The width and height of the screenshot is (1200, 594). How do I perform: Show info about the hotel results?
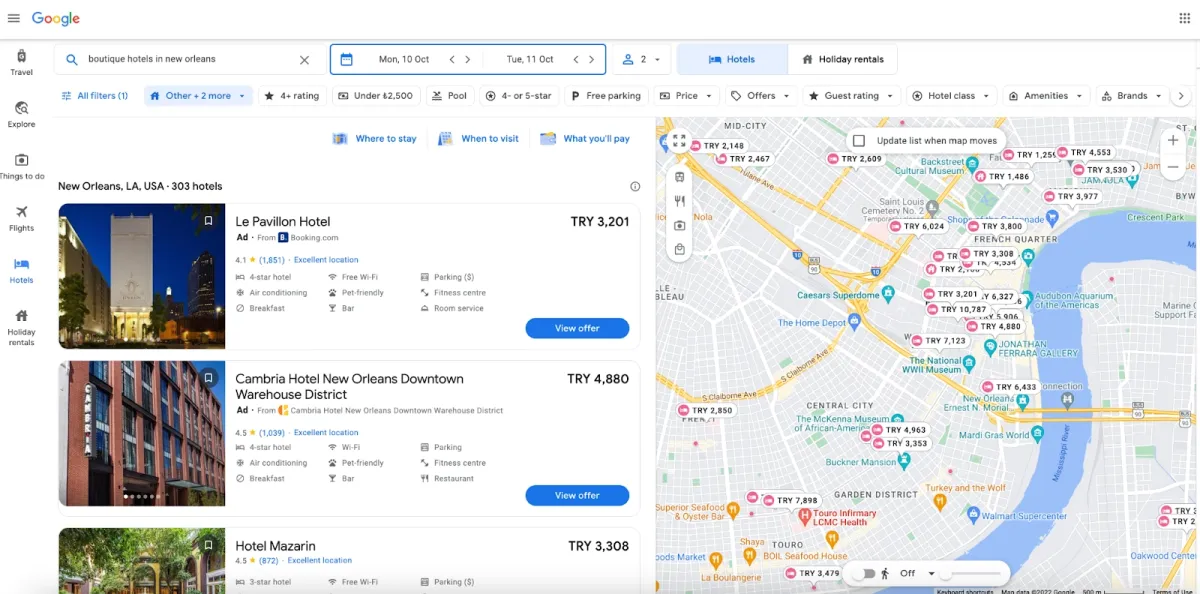tap(635, 187)
